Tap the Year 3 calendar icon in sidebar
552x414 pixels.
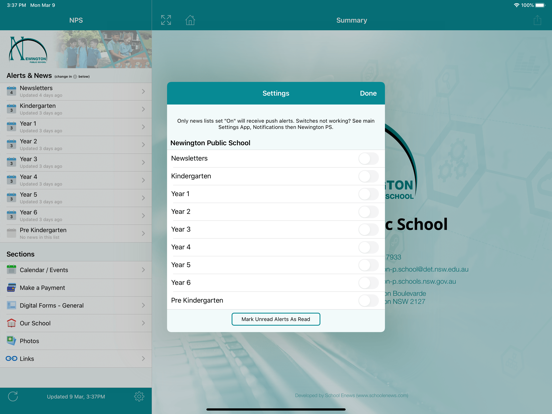tap(11, 162)
